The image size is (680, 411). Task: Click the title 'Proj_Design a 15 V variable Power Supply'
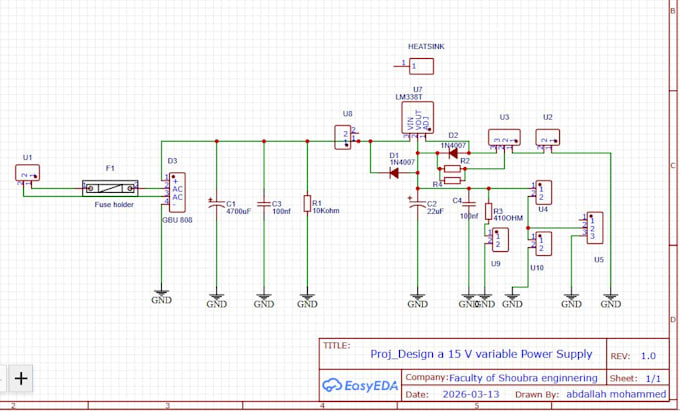click(x=481, y=354)
